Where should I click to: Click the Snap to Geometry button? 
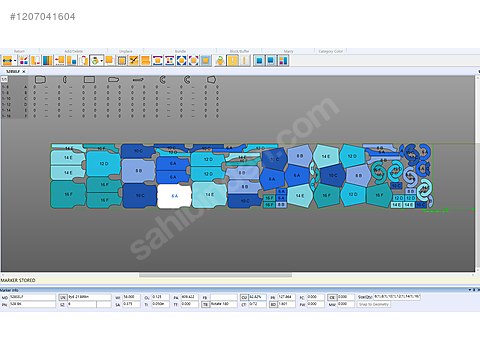coord(374,304)
